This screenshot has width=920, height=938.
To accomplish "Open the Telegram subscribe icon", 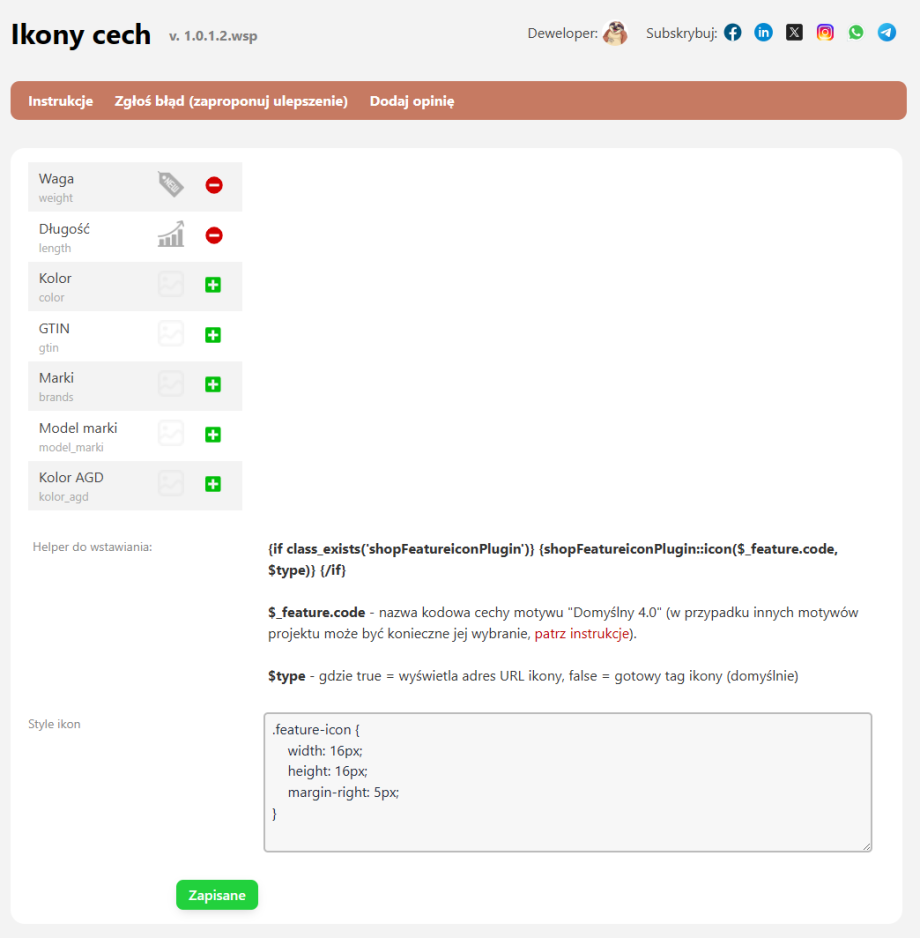I will click(887, 32).
